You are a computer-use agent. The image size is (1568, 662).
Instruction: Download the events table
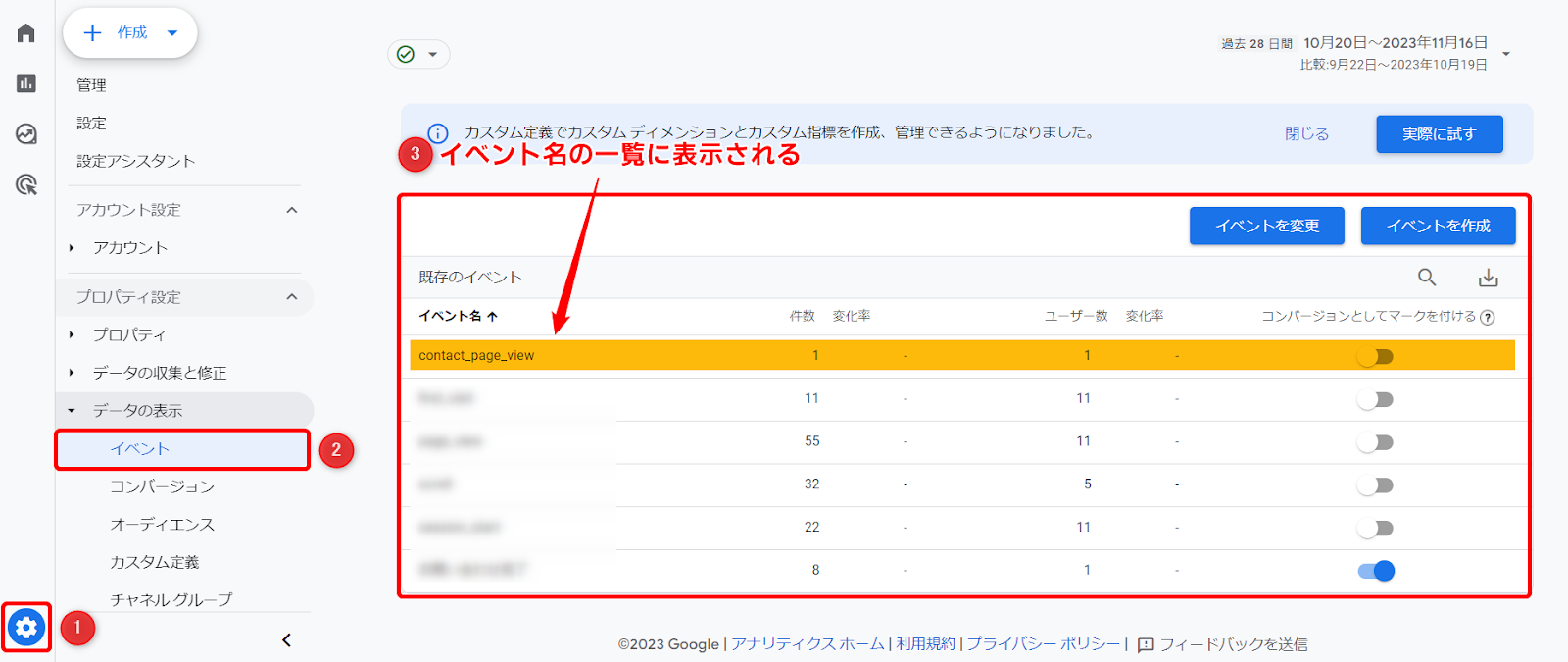1488,278
